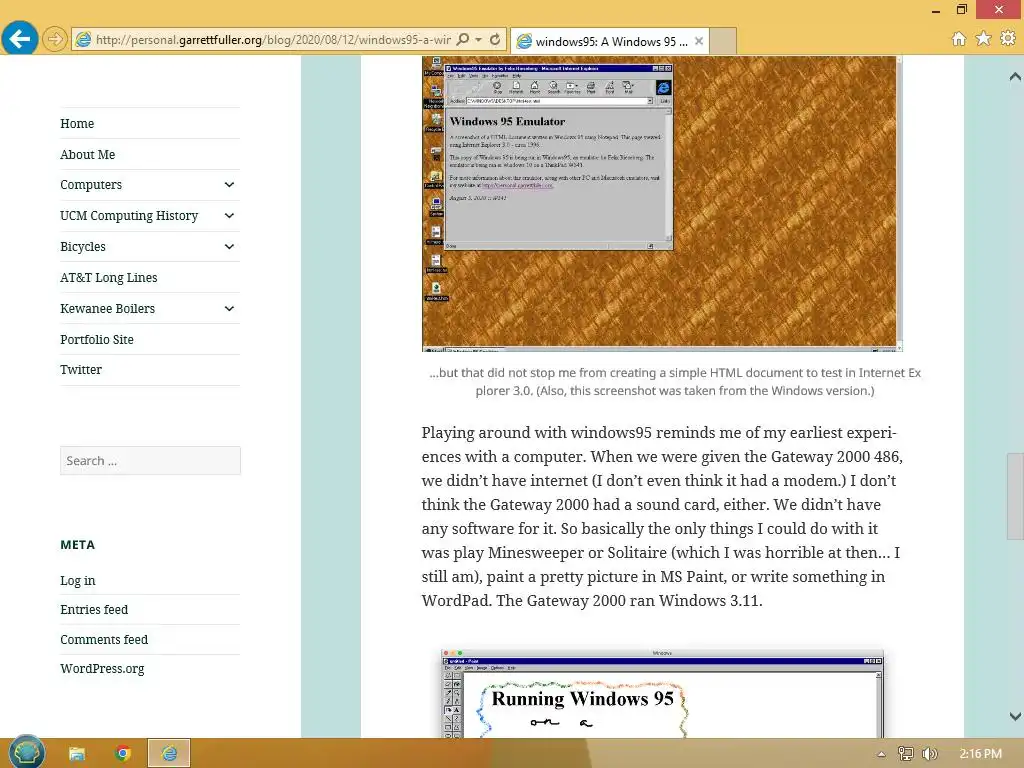Go back with the browser Back arrow
Viewport: 1024px width, 768px height.
coord(20,39)
